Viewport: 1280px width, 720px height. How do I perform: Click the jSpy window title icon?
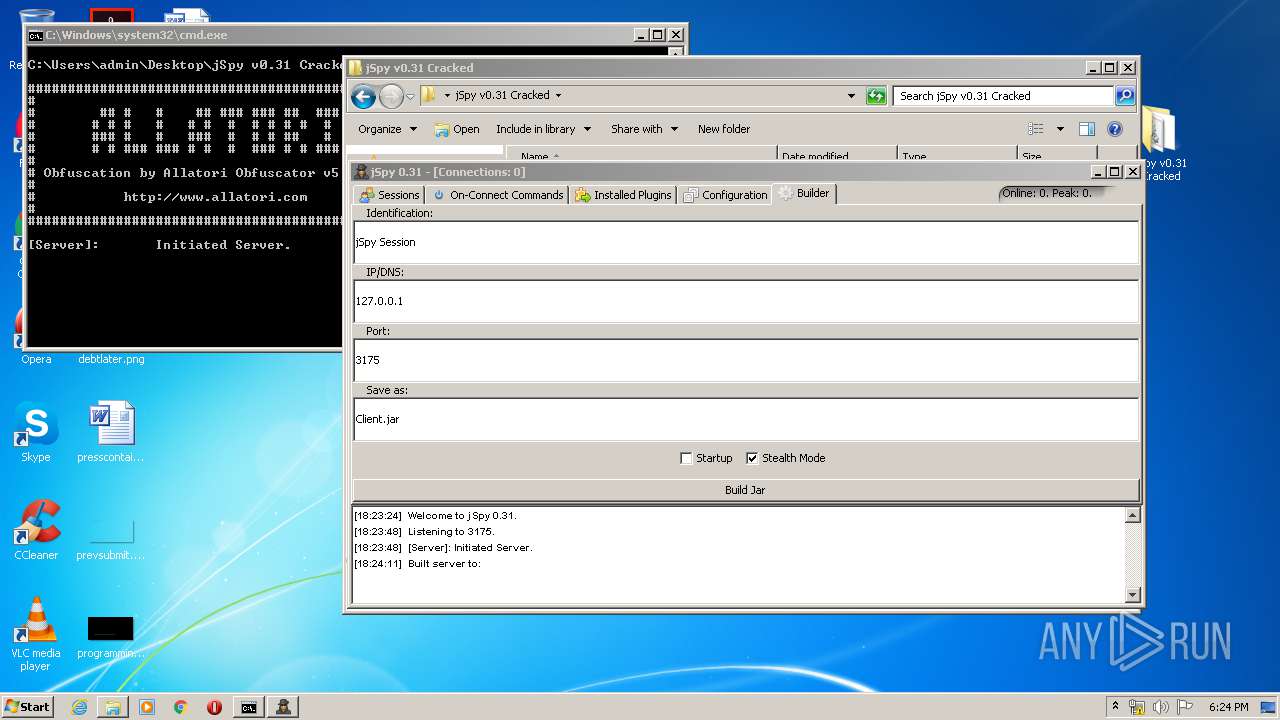coord(361,172)
